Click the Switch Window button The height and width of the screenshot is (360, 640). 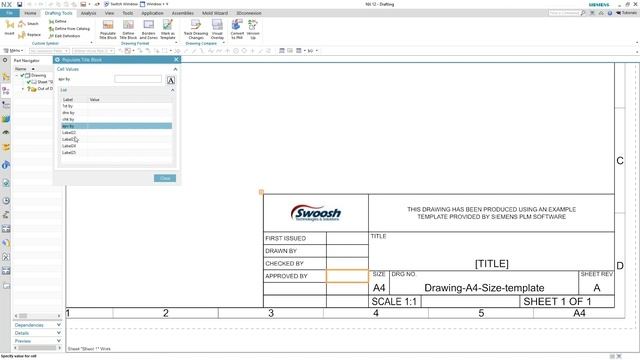(x=120, y=4)
